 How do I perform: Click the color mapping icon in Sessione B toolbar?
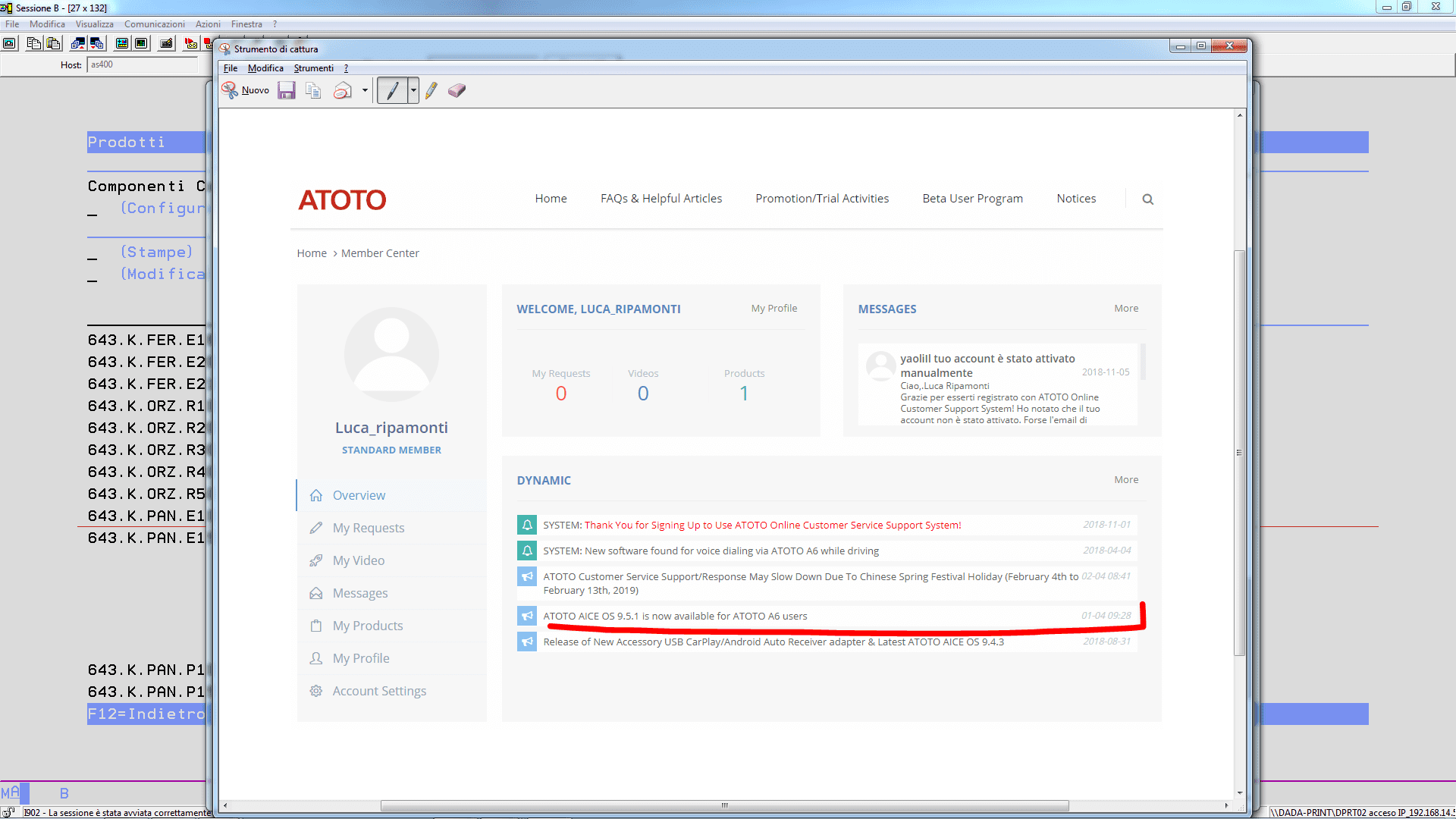click(x=141, y=43)
